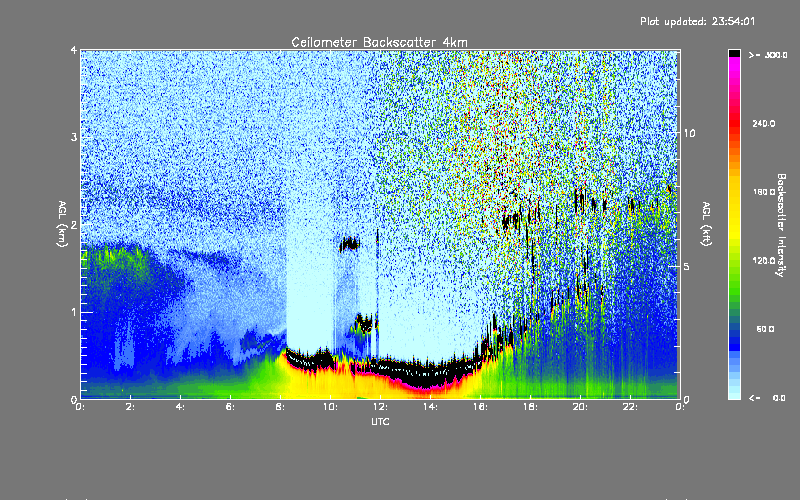This screenshot has height=500, width=800.
Task: Click the "3" tick on the km axis
Action: (74, 137)
